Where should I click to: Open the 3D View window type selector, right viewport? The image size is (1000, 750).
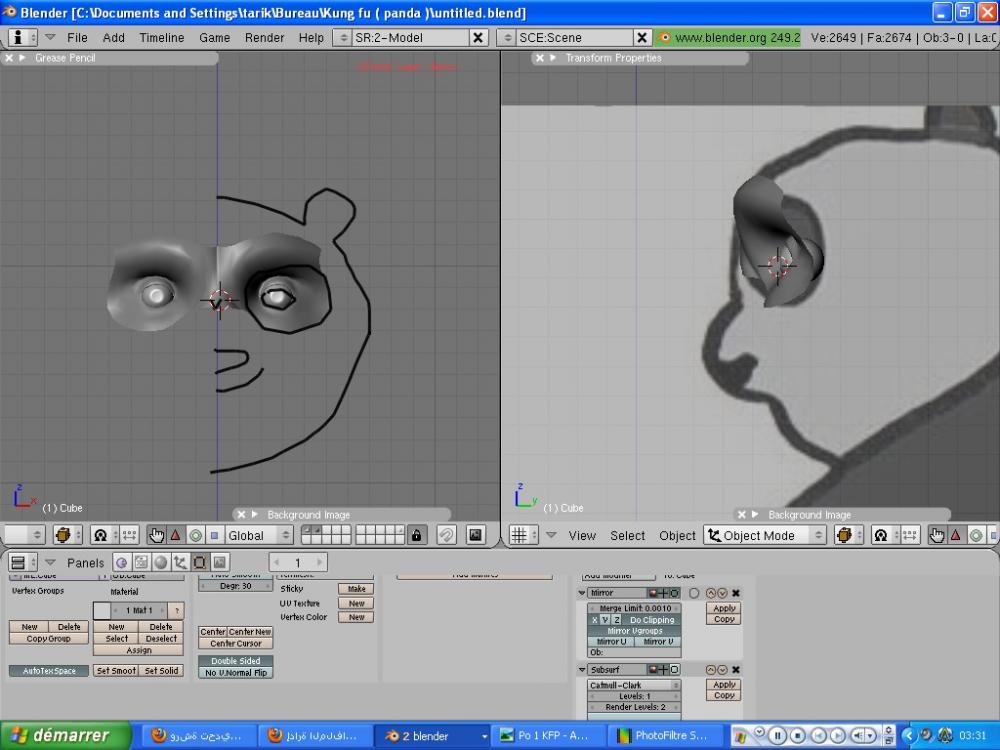click(524, 535)
